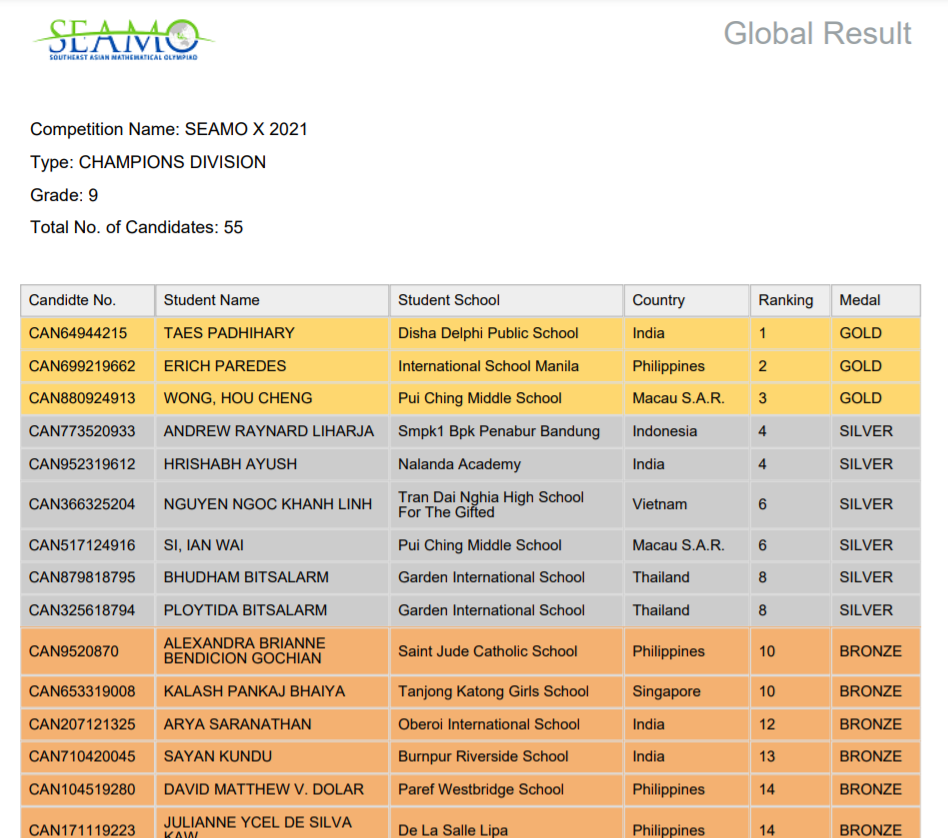Click the Medal column header
The height and width of the screenshot is (838, 948).
point(859,300)
